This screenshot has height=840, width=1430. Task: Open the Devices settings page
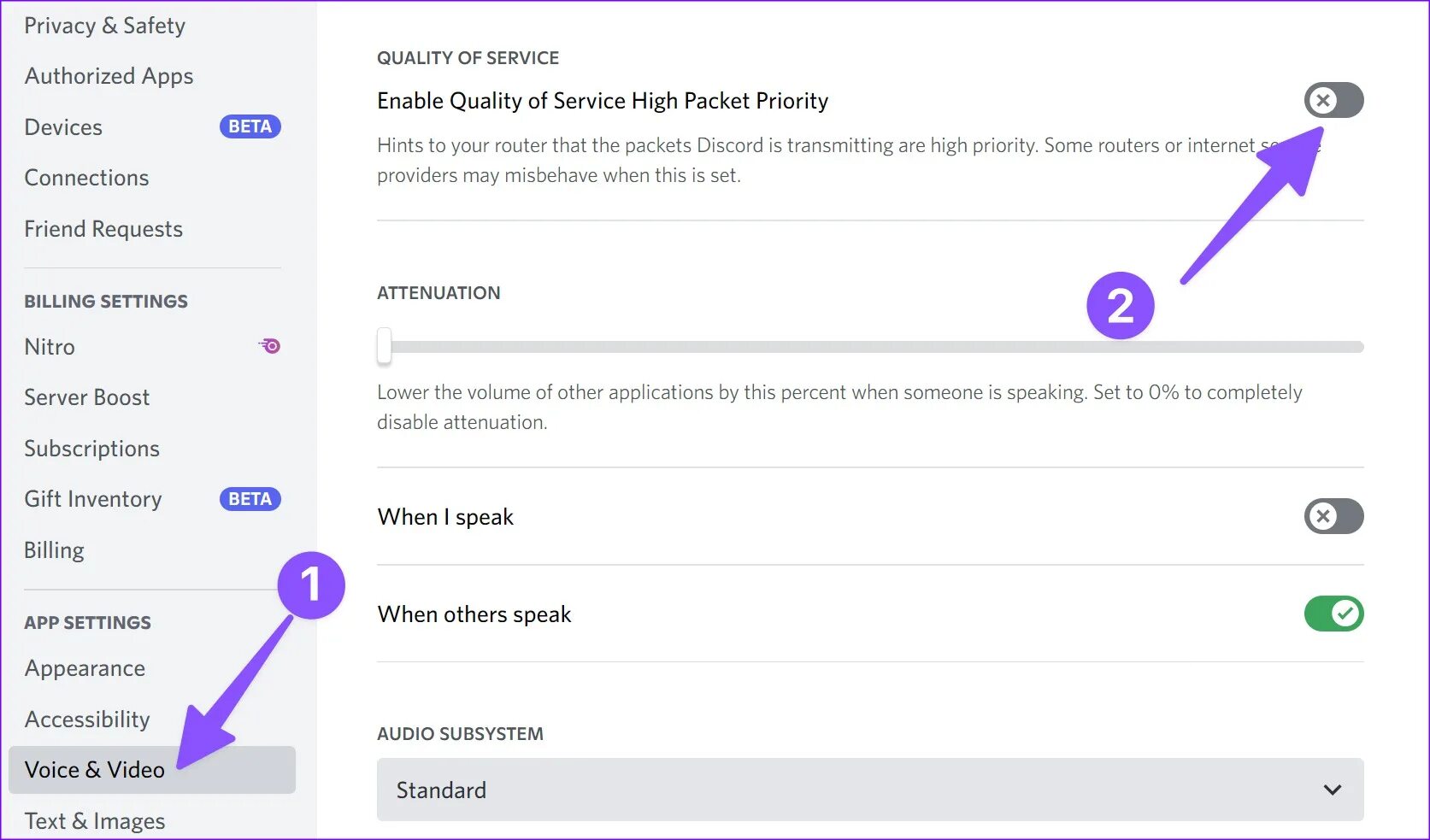tap(63, 127)
